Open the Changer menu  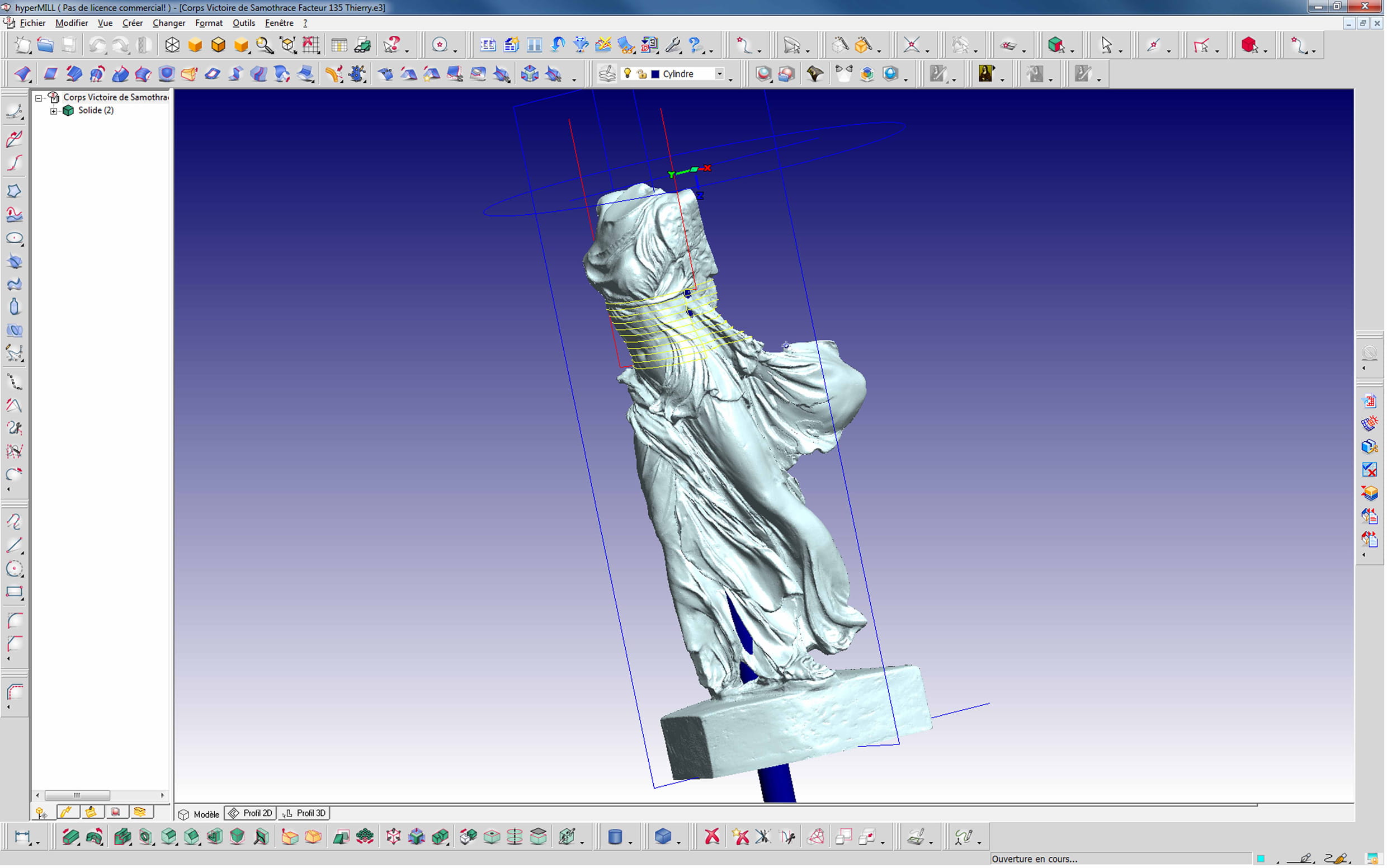[x=169, y=23]
